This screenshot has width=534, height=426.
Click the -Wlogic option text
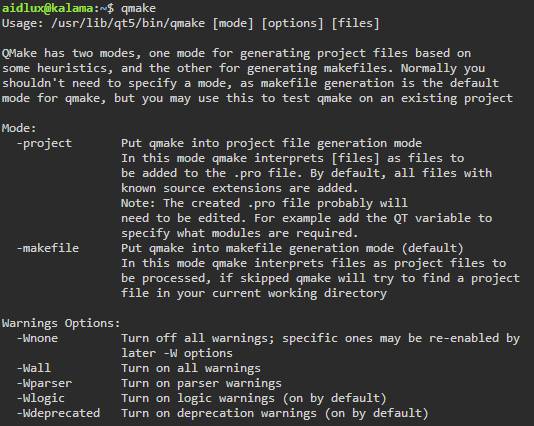coord(41,398)
